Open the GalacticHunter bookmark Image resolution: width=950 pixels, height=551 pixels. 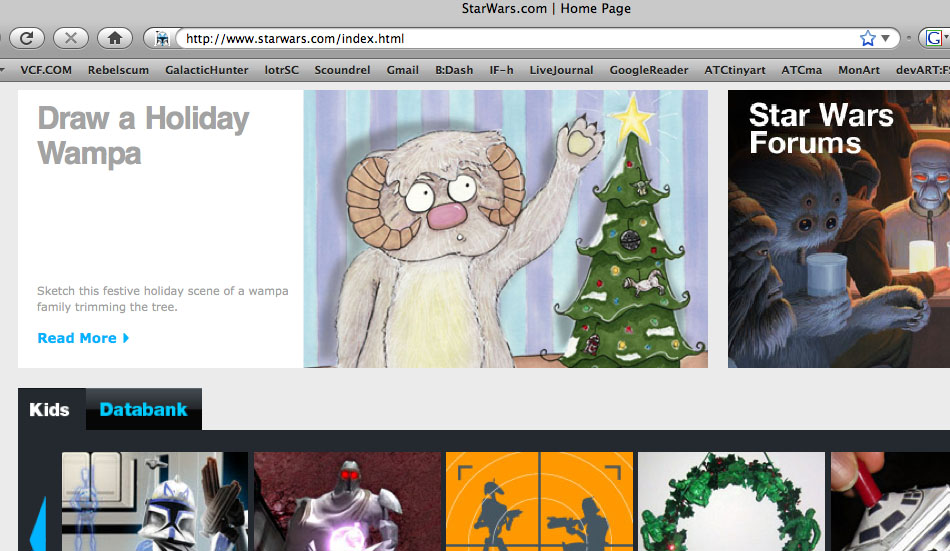207,70
